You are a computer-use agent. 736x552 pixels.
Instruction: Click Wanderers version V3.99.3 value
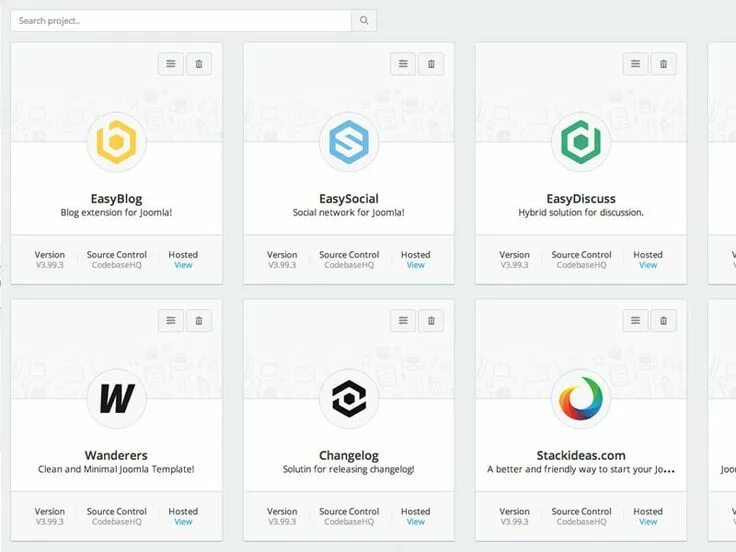(x=50, y=522)
